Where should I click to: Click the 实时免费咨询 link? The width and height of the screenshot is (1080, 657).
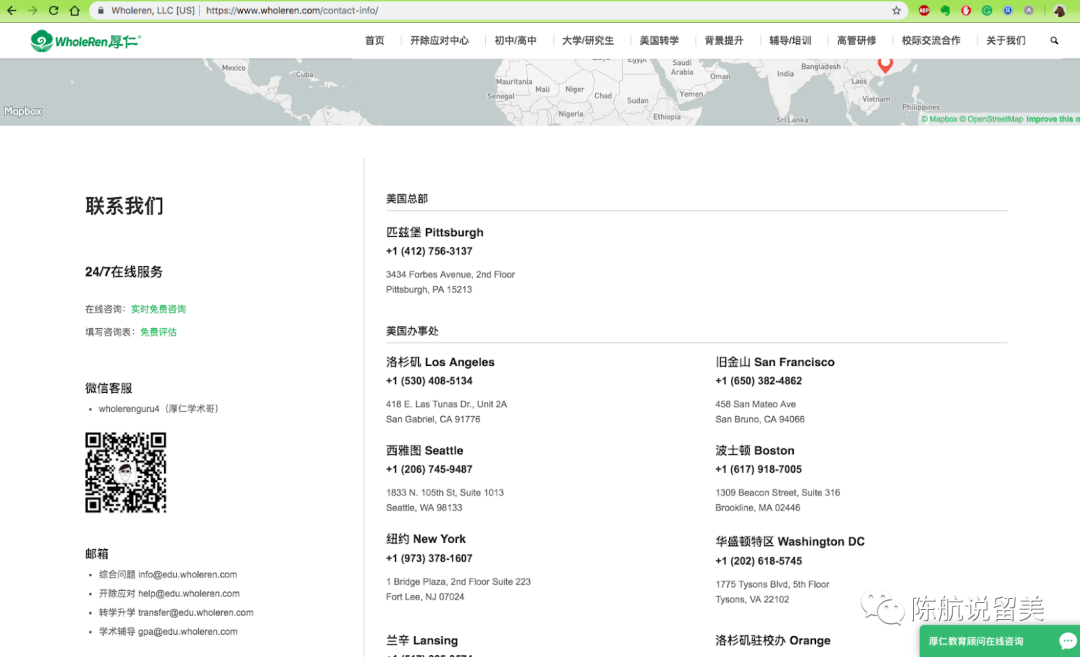pyautogui.click(x=158, y=310)
